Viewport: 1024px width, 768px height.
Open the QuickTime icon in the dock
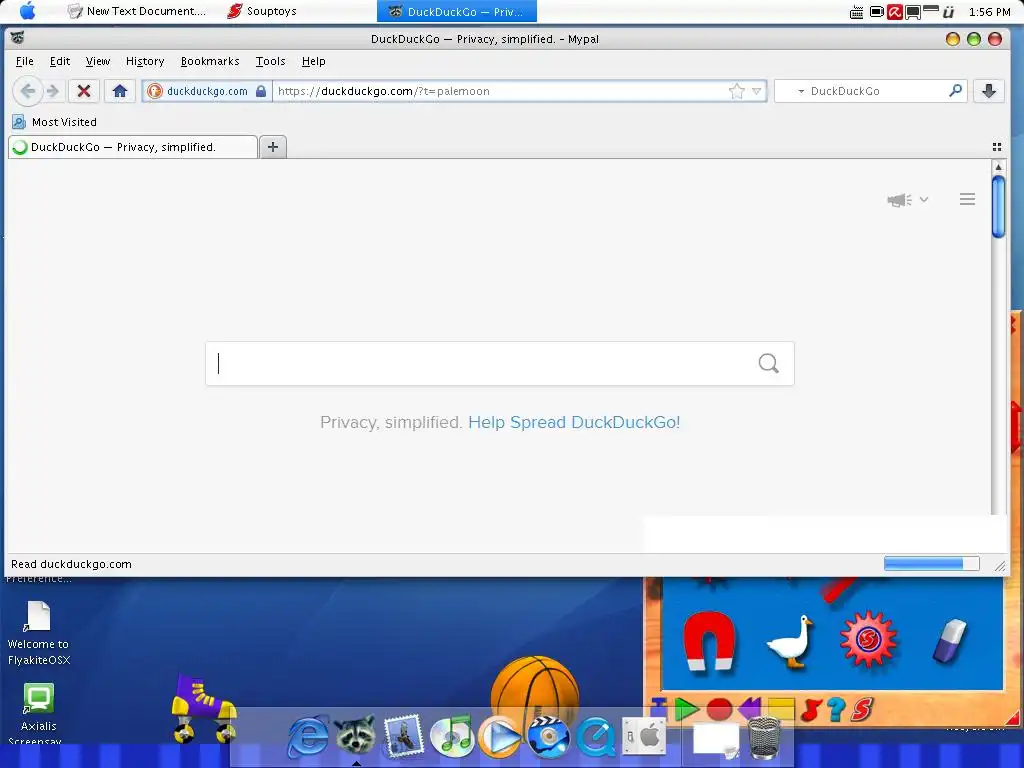[596, 737]
